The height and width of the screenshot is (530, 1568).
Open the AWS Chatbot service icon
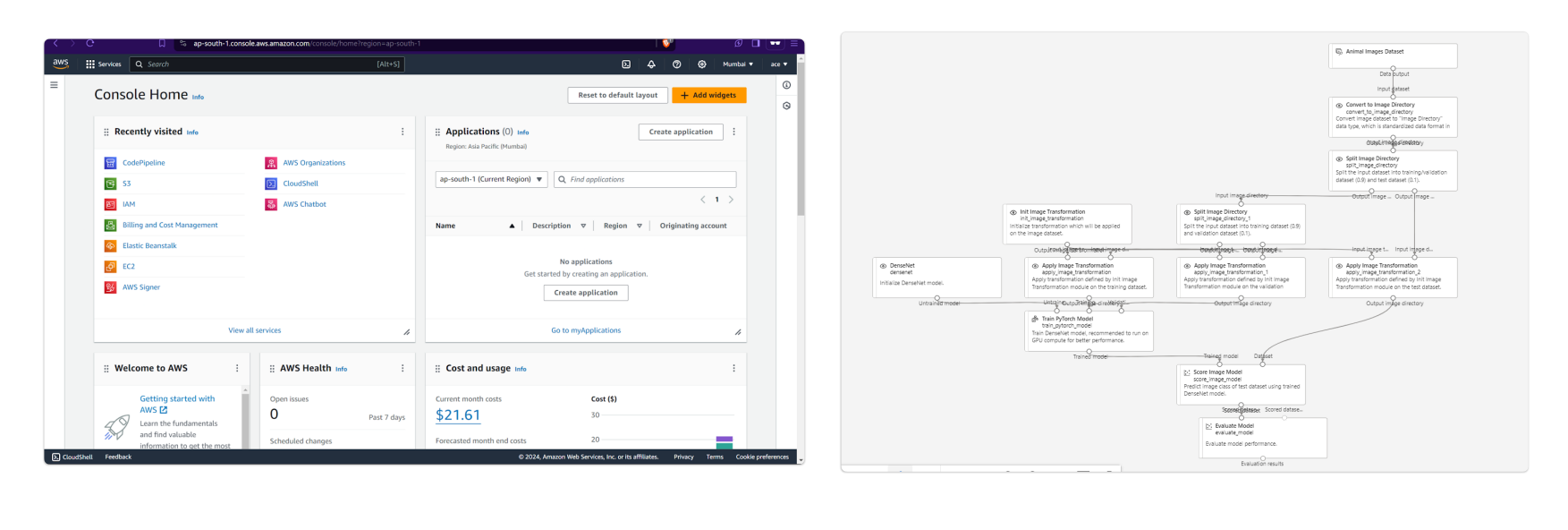(271, 204)
